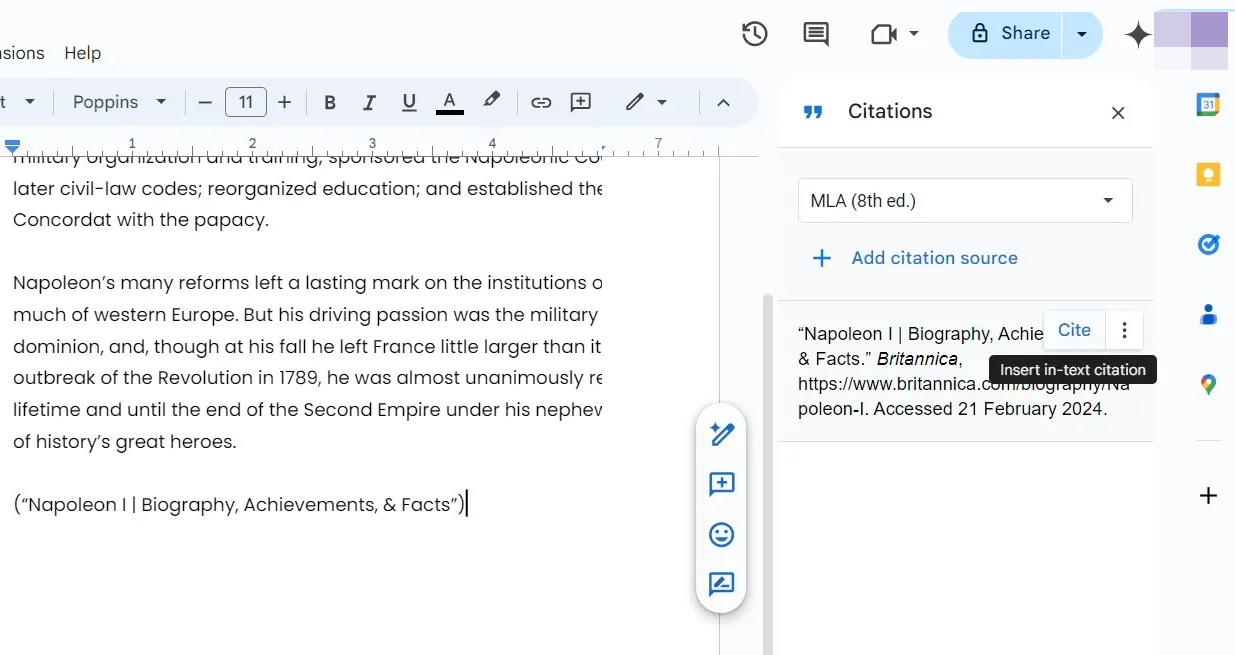Open the text color picker
Screen dimensions: 1235x655
click(450, 102)
